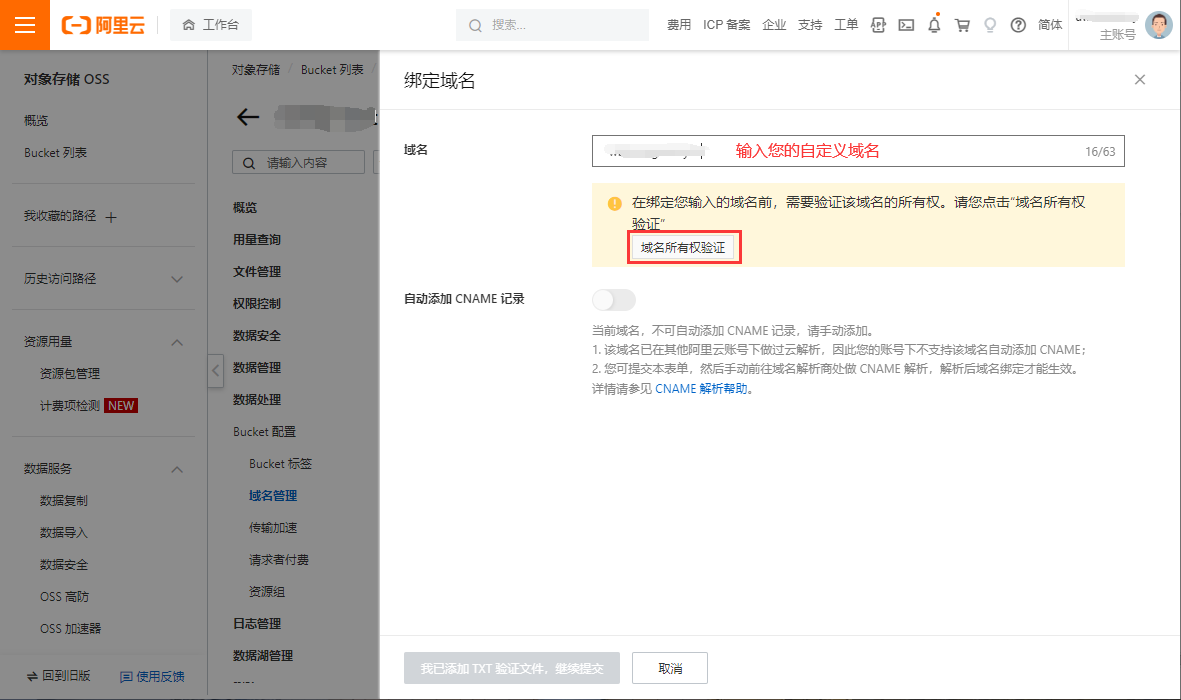Click the user avatar picture

pyautogui.click(x=1158, y=25)
